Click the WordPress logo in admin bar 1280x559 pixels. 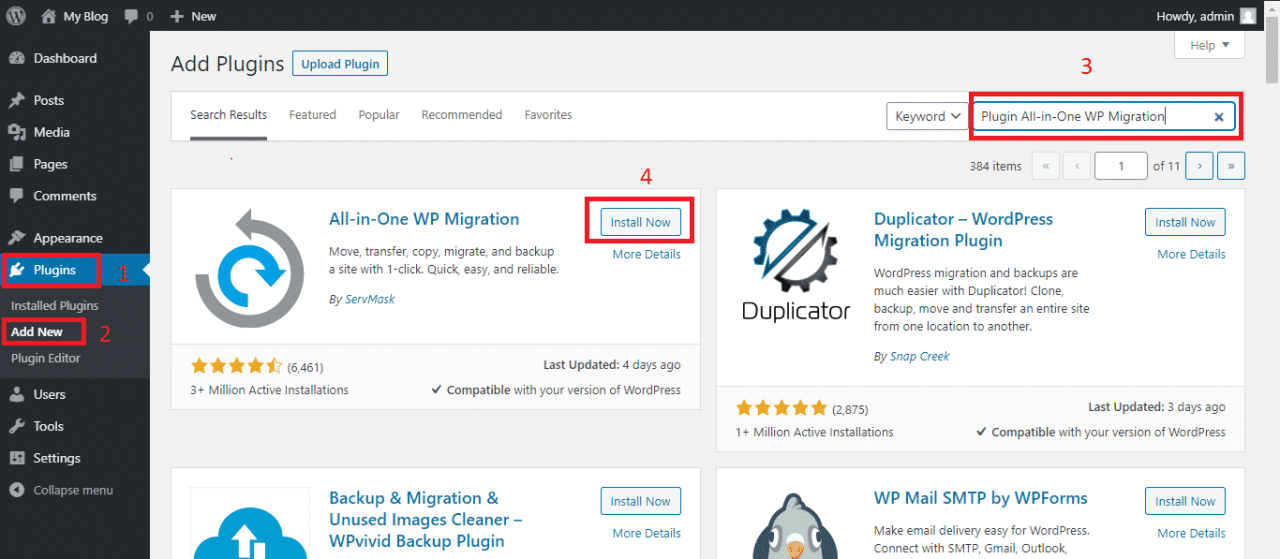[16, 16]
